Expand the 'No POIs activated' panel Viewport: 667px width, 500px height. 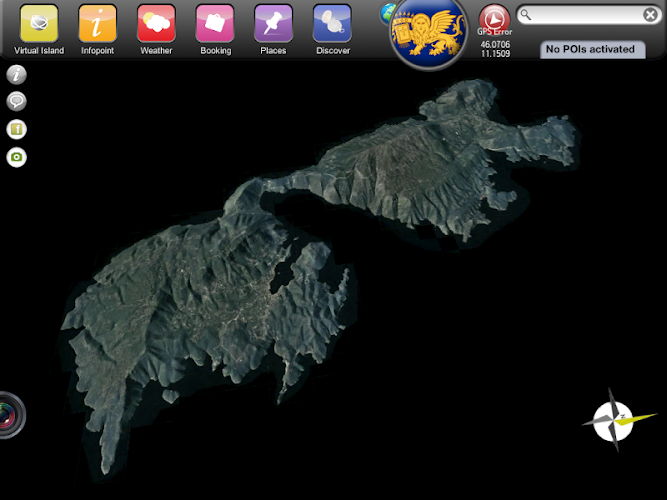click(590, 49)
